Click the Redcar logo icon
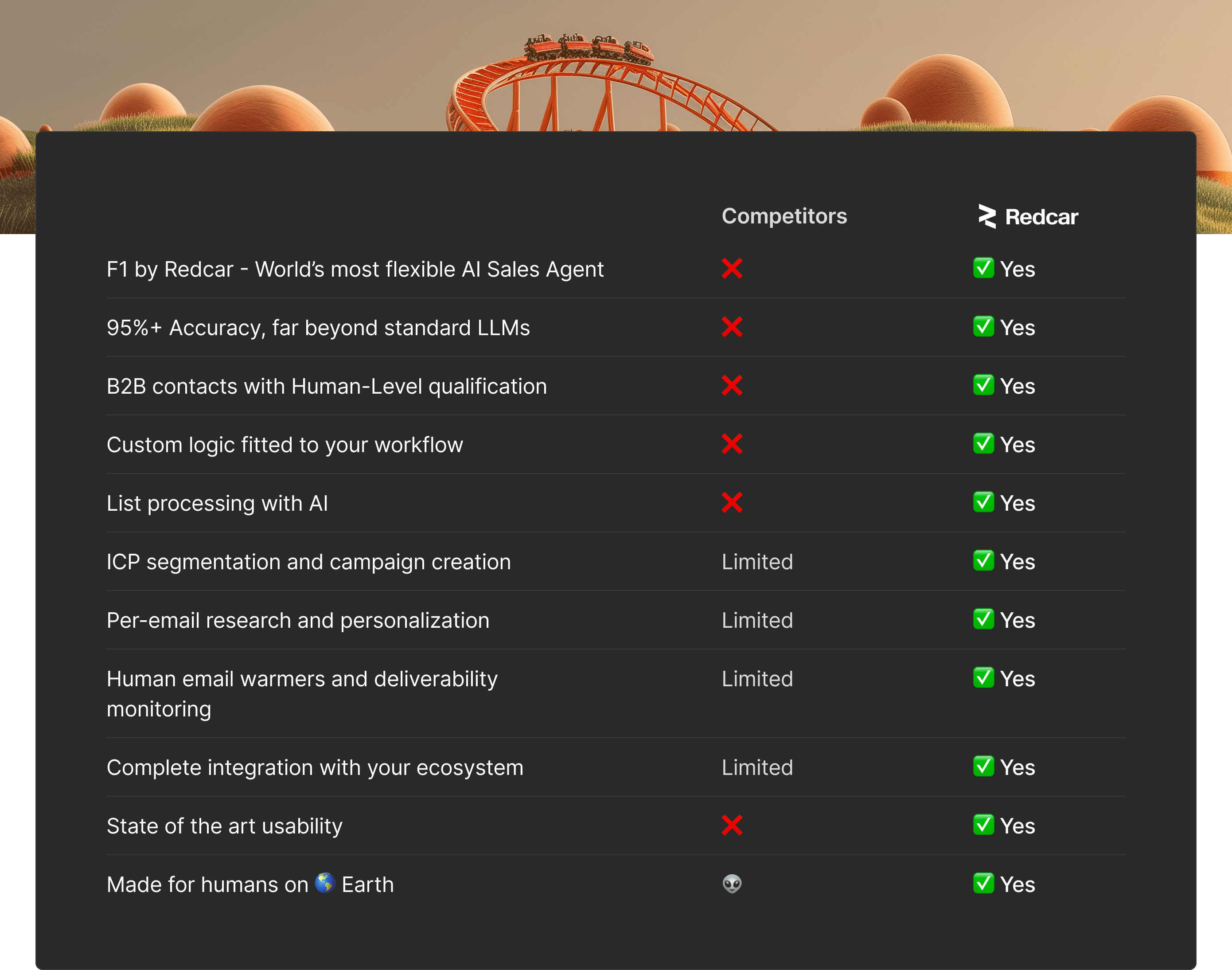This screenshot has width=1232, height=970. click(987, 216)
